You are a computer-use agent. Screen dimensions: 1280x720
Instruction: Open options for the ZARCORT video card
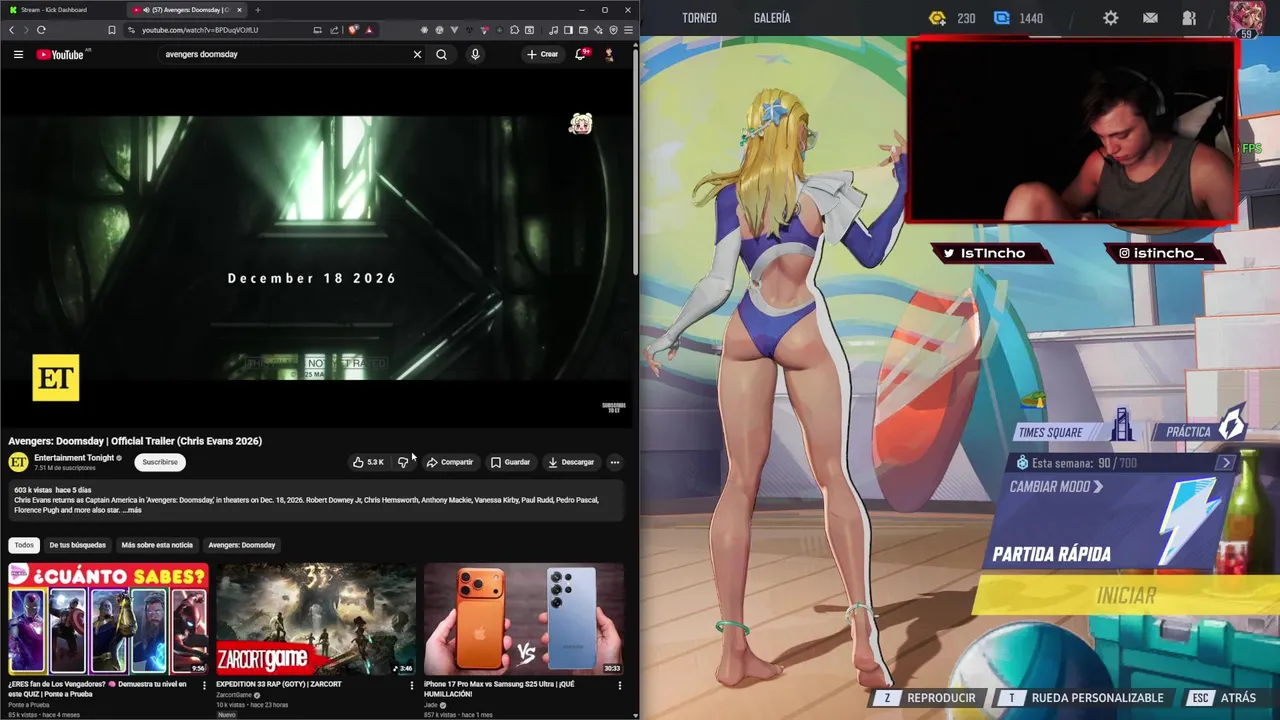click(411, 685)
